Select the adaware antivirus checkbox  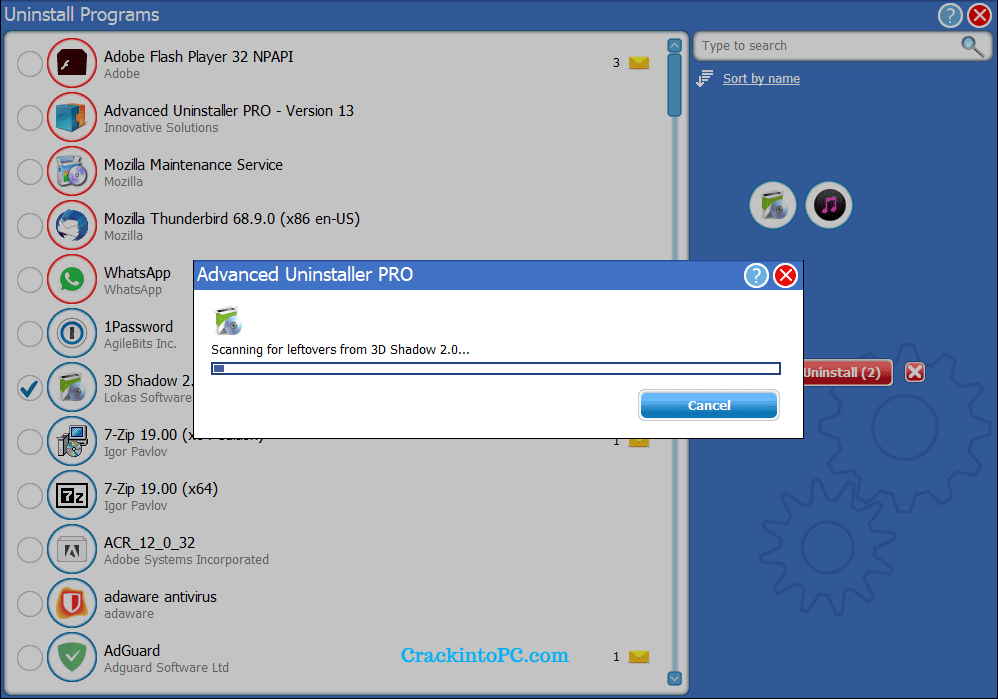tap(30, 604)
